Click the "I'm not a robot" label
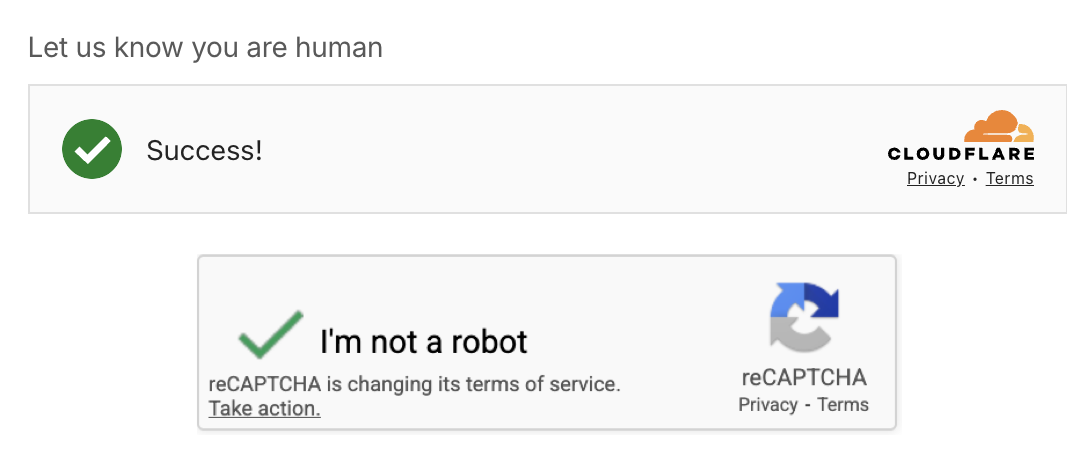 point(423,342)
